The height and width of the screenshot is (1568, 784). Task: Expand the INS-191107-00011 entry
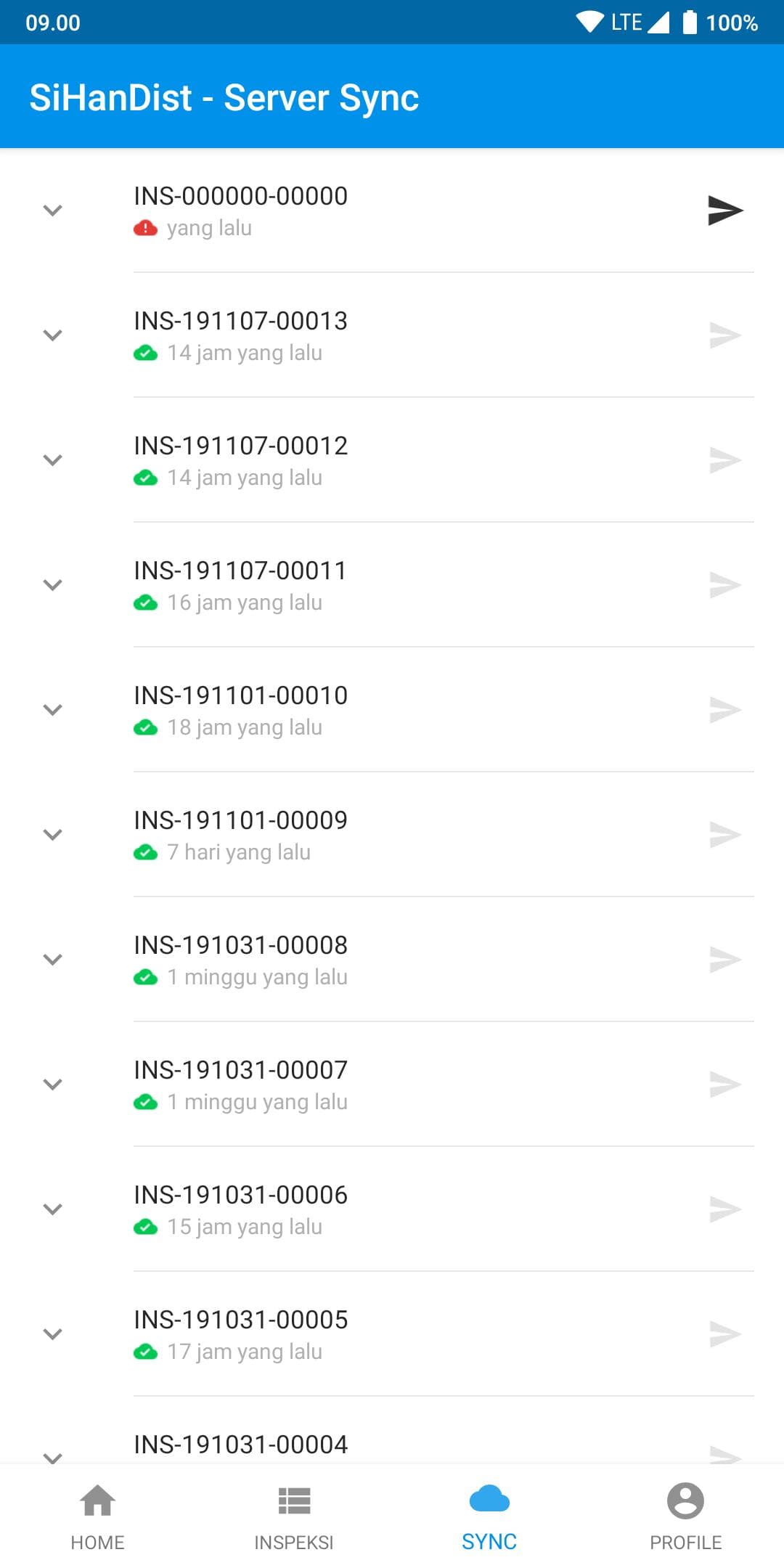tap(52, 585)
